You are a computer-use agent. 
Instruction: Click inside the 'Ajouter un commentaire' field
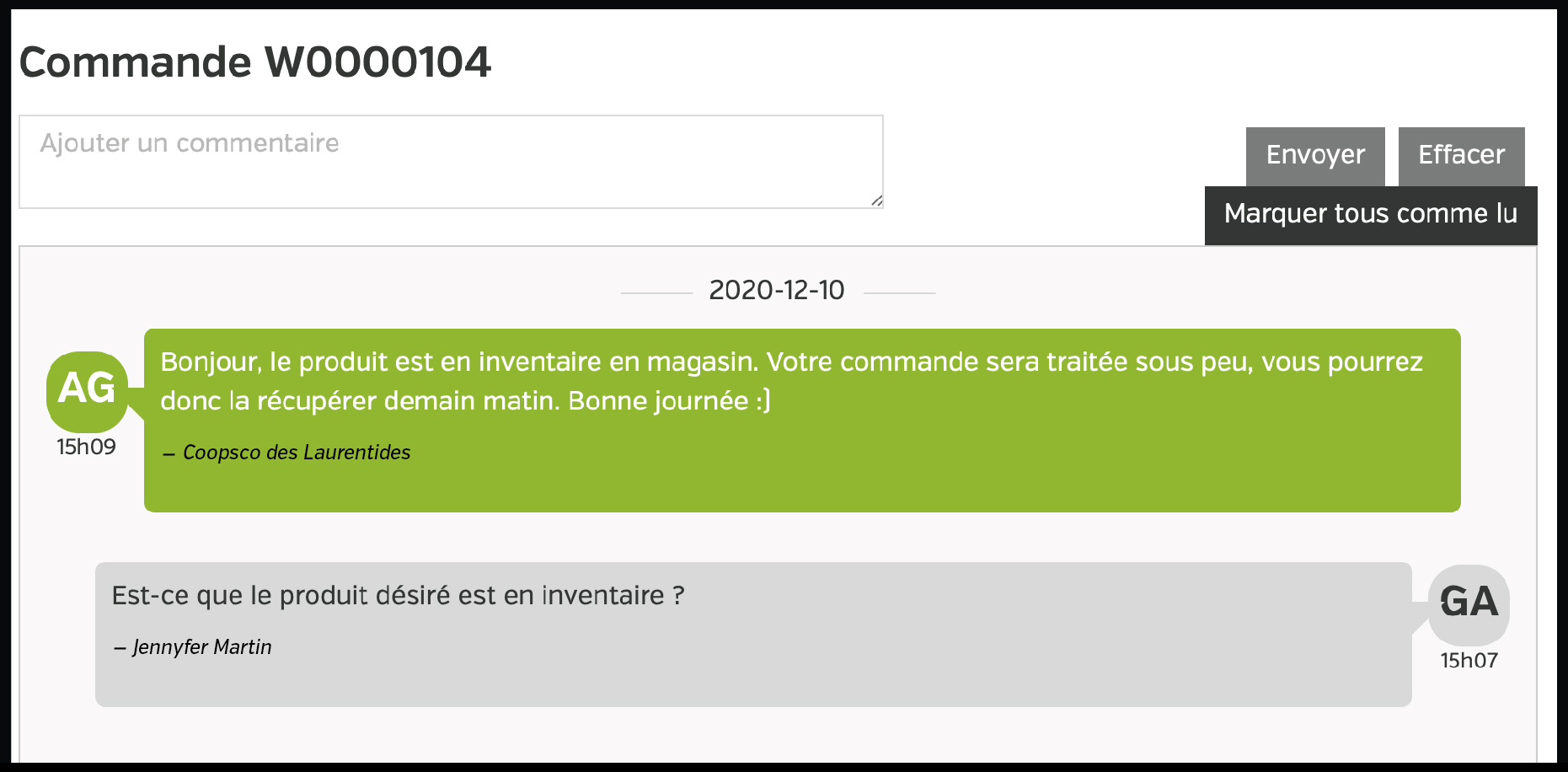click(451, 162)
